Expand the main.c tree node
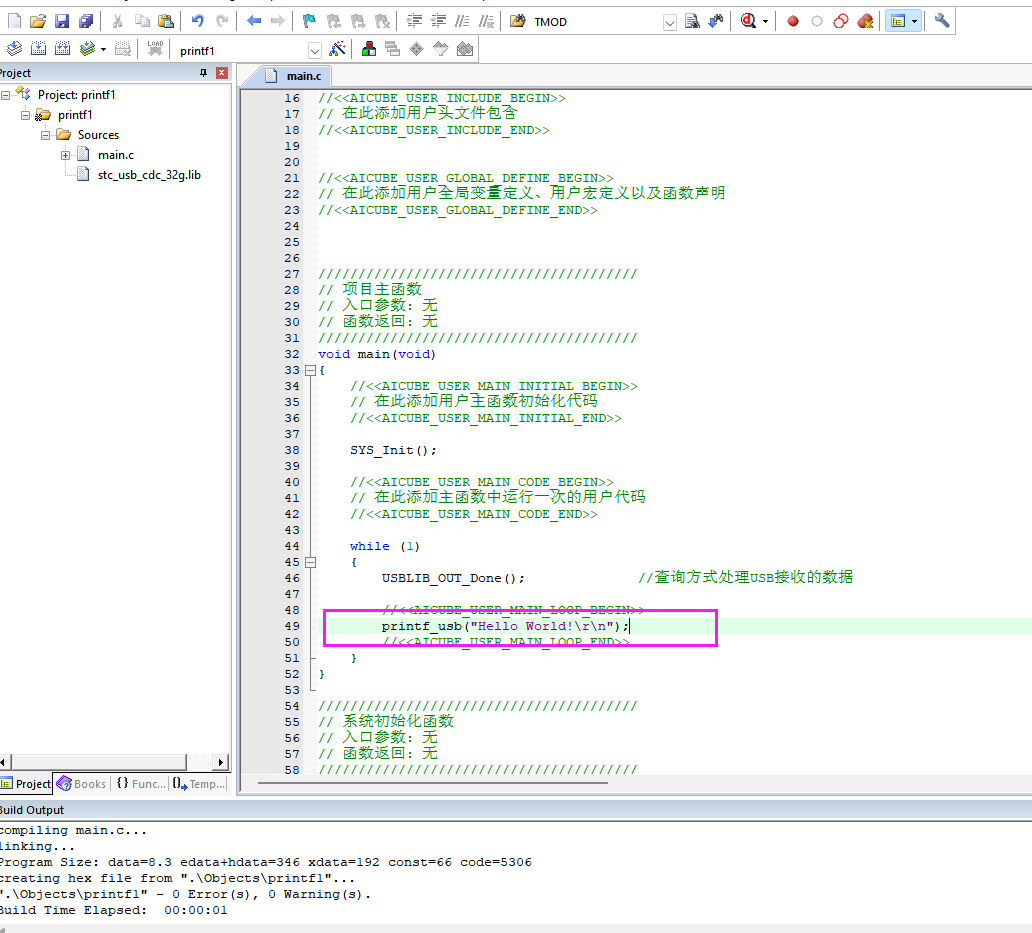This screenshot has width=1032, height=933. [x=65, y=155]
